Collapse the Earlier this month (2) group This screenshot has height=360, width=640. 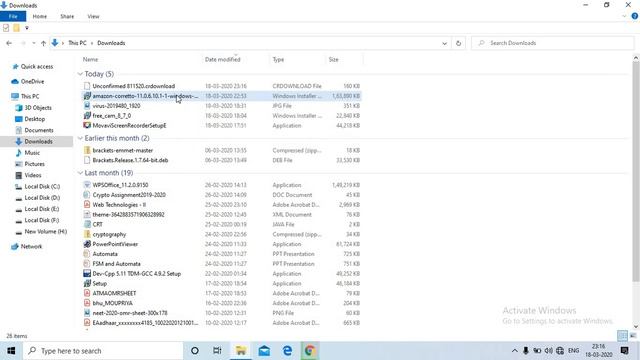pos(80,138)
